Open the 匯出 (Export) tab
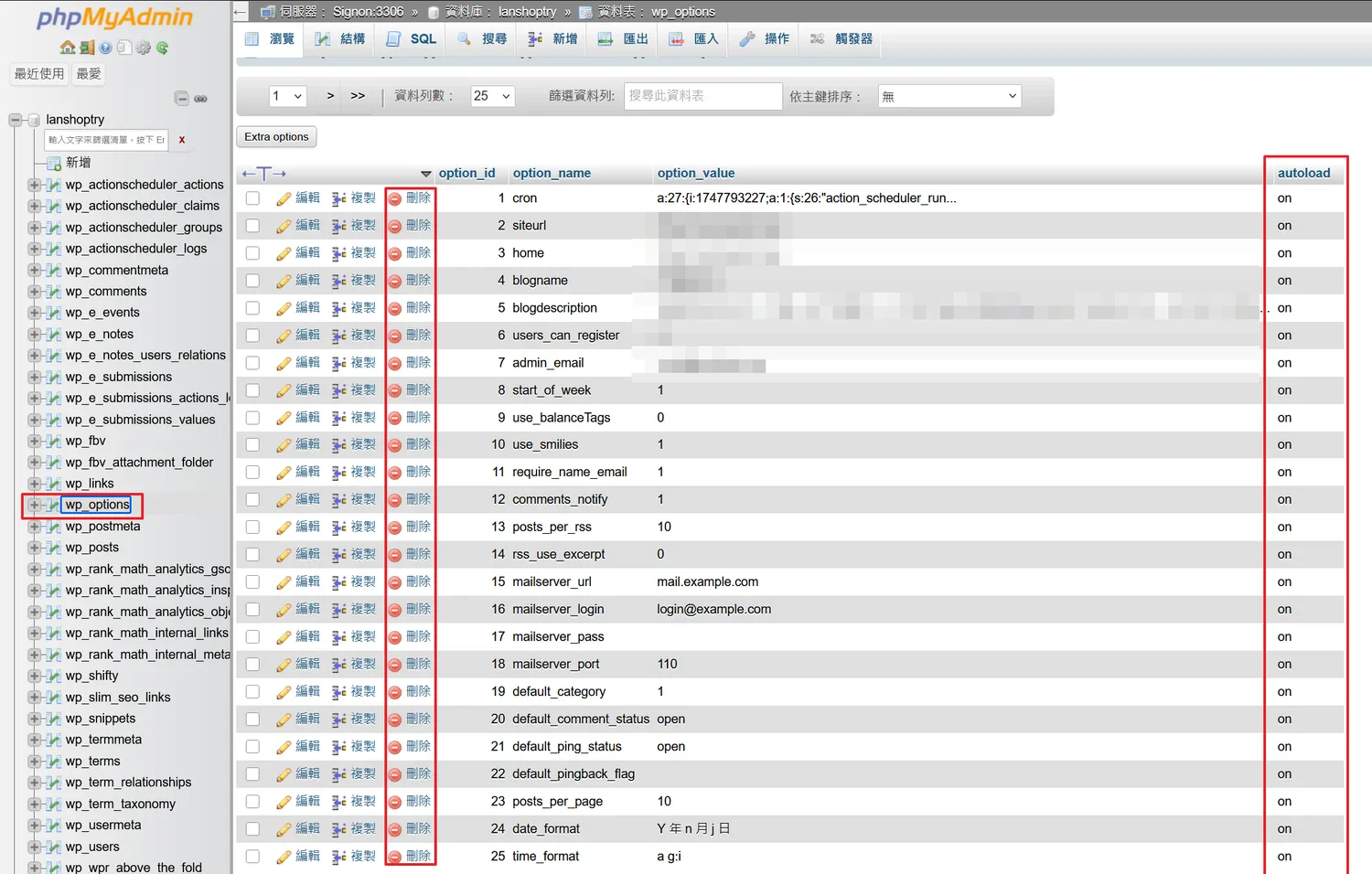This screenshot has width=1372, height=874. pyautogui.click(x=624, y=39)
